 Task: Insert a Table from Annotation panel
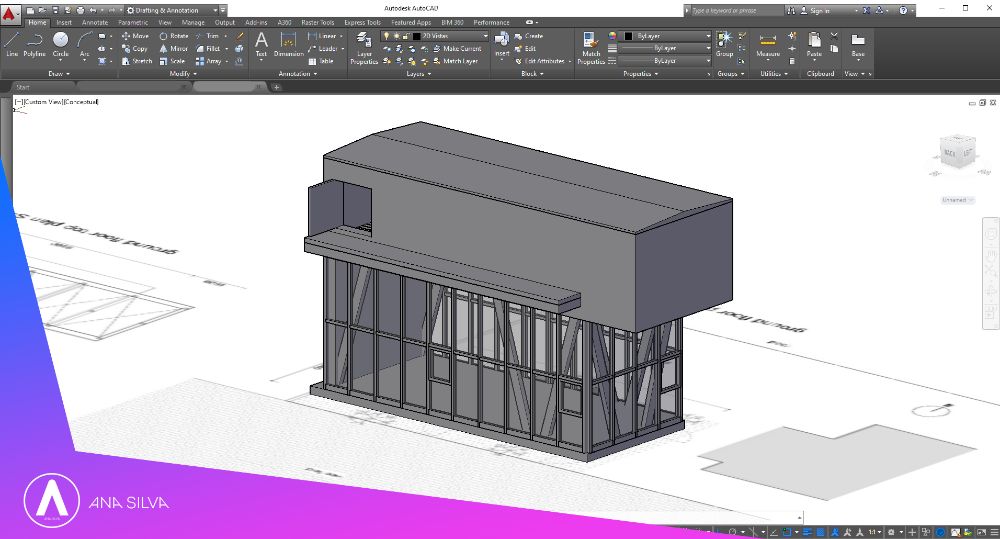[321, 61]
